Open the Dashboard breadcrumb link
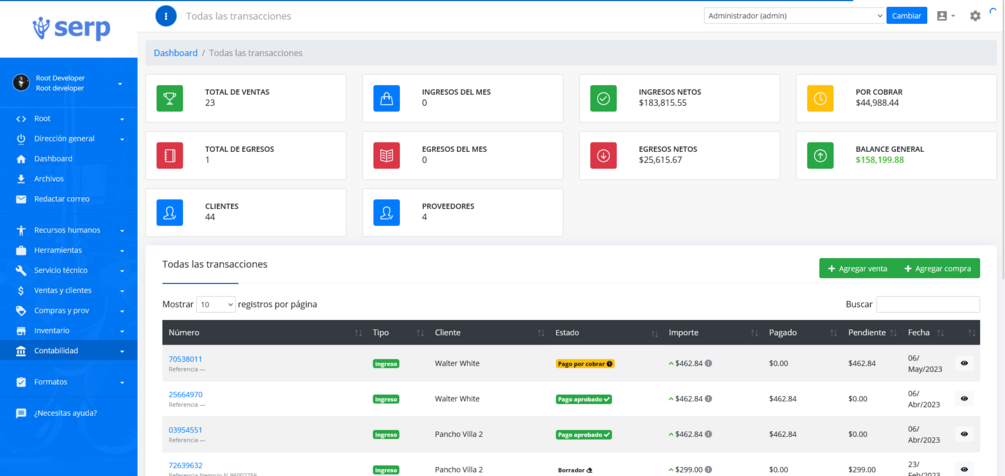This screenshot has height=476, width=1005. (176, 53)
